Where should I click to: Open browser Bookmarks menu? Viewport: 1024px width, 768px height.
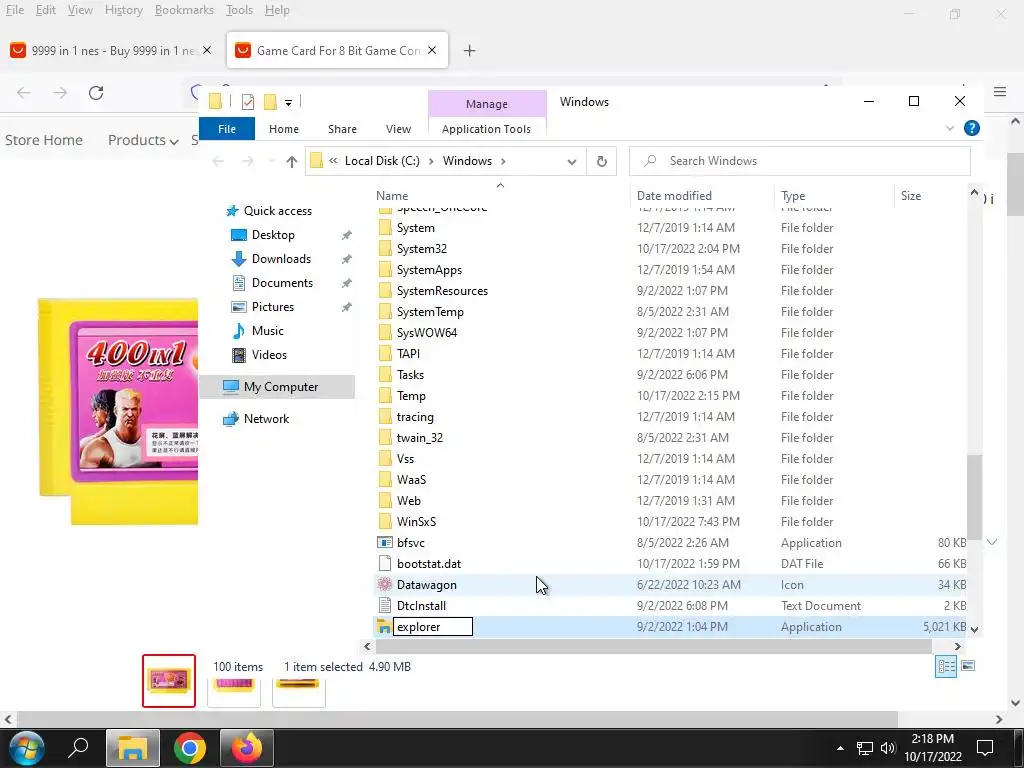click(184, 10)
